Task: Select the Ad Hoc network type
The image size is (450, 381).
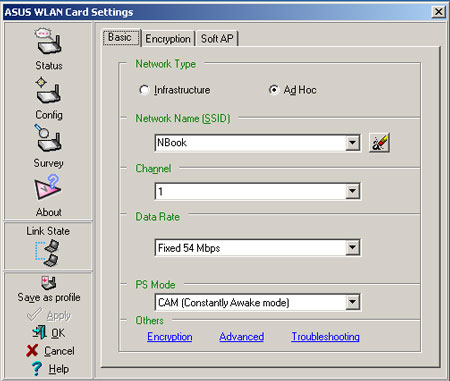Action: tap(274, 90)
